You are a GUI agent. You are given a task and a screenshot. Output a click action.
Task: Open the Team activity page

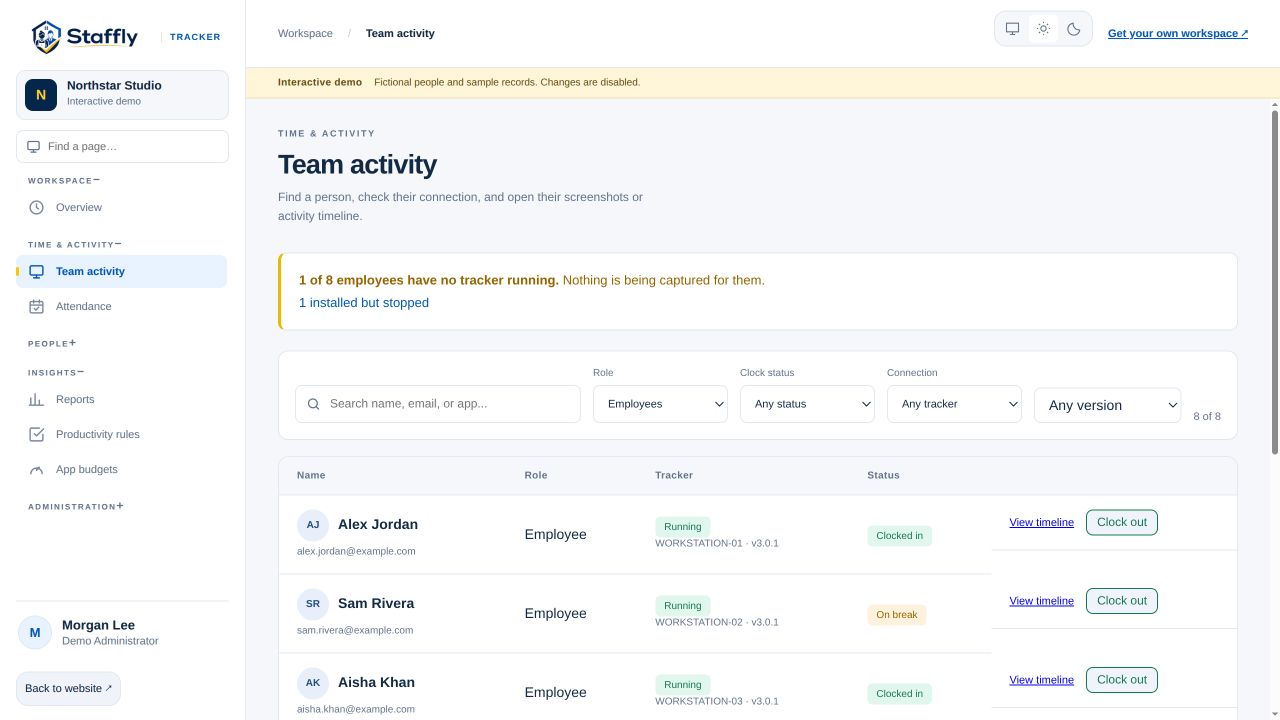pyautogui.click(x=121, y=271)
